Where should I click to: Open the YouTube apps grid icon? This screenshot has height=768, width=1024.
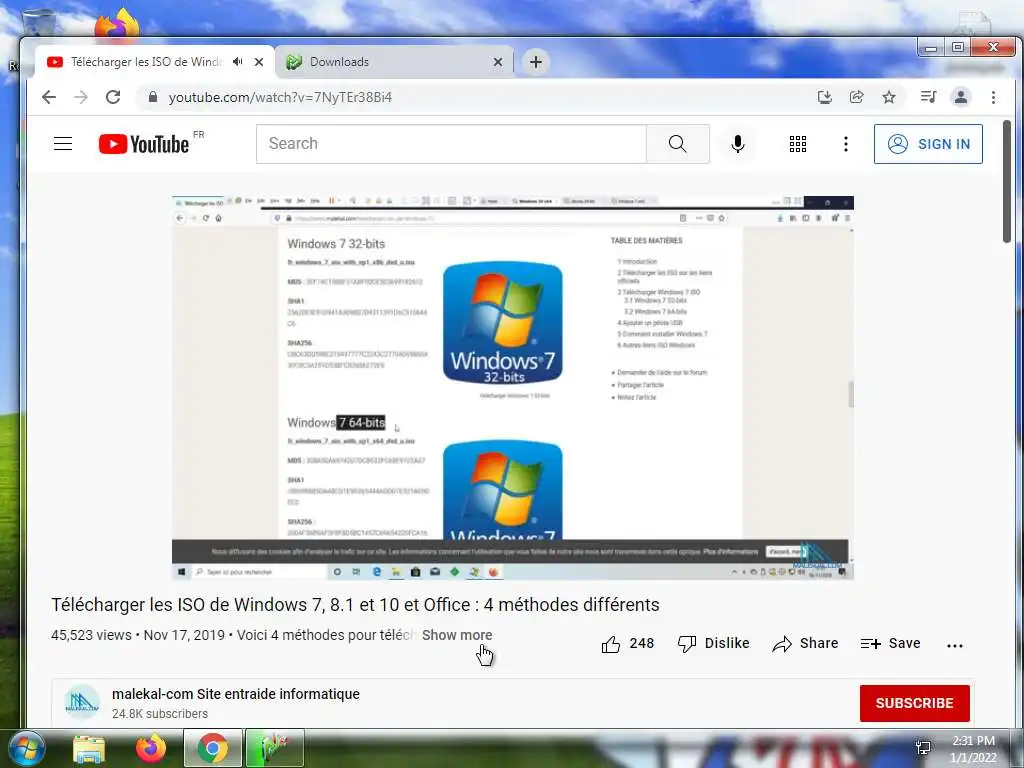click(797, 144)
